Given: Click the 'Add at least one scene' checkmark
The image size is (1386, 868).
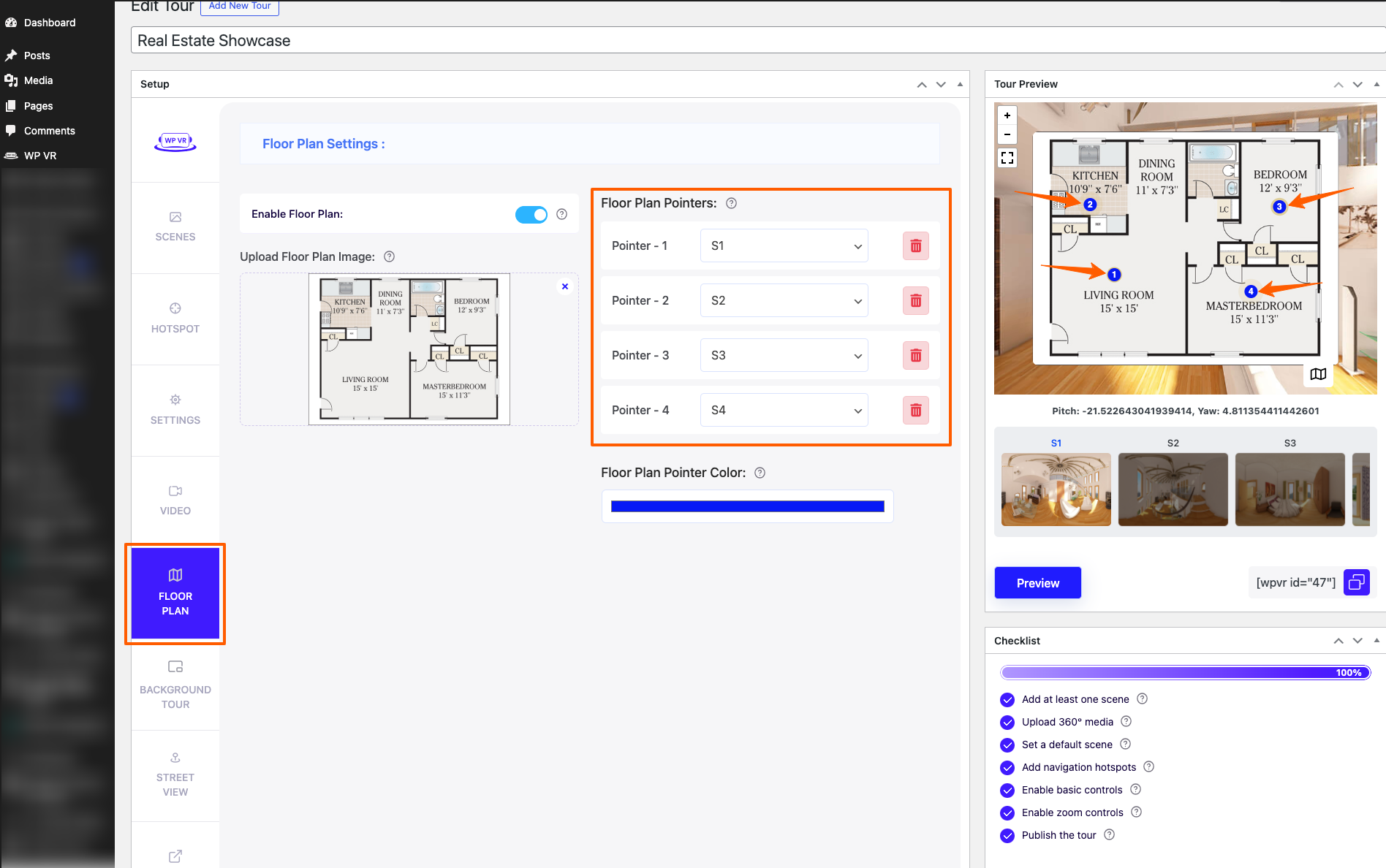Looking at the screenshot, I should 1007,699.
